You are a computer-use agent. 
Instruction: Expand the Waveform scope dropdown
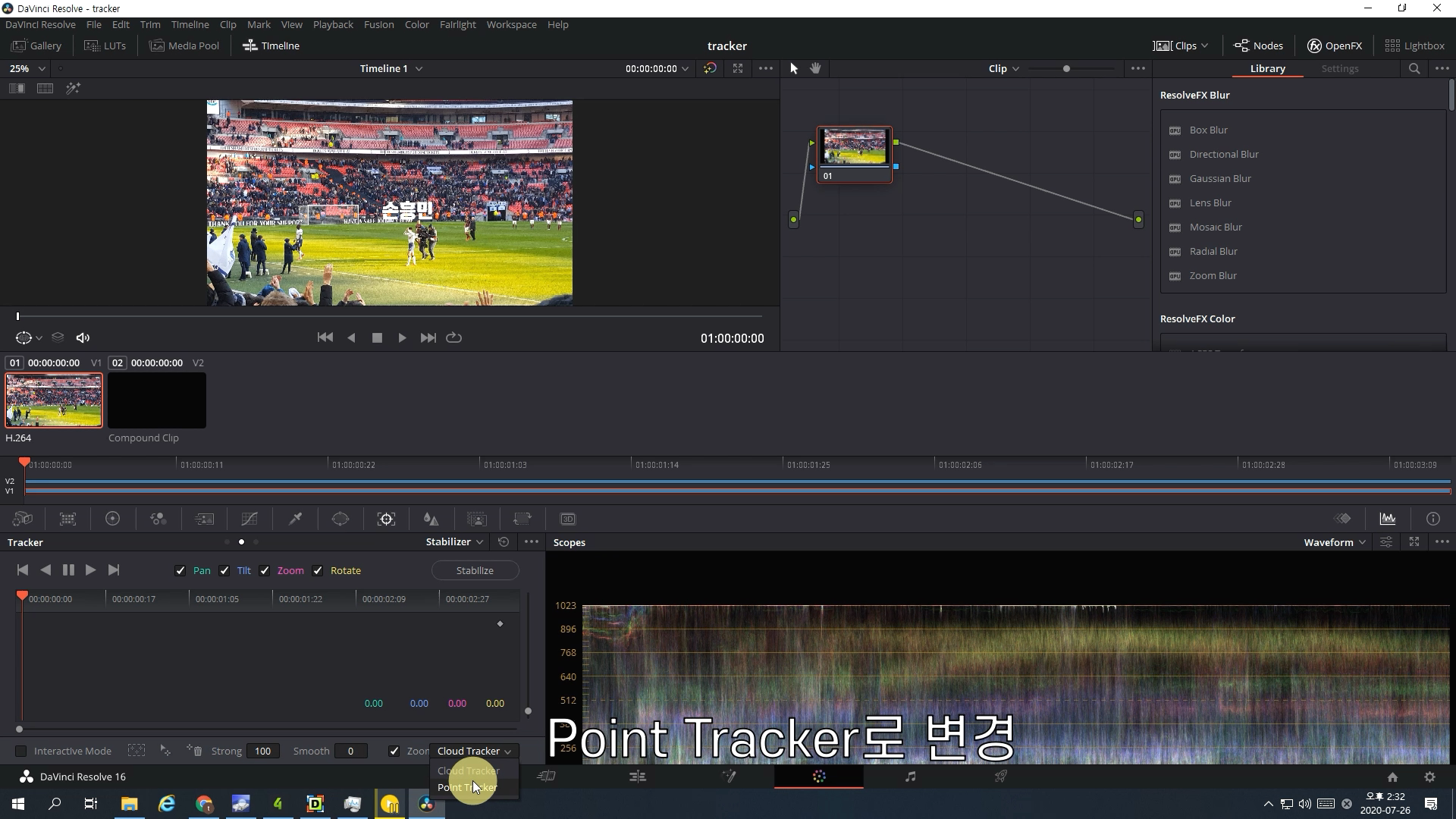1335,542
